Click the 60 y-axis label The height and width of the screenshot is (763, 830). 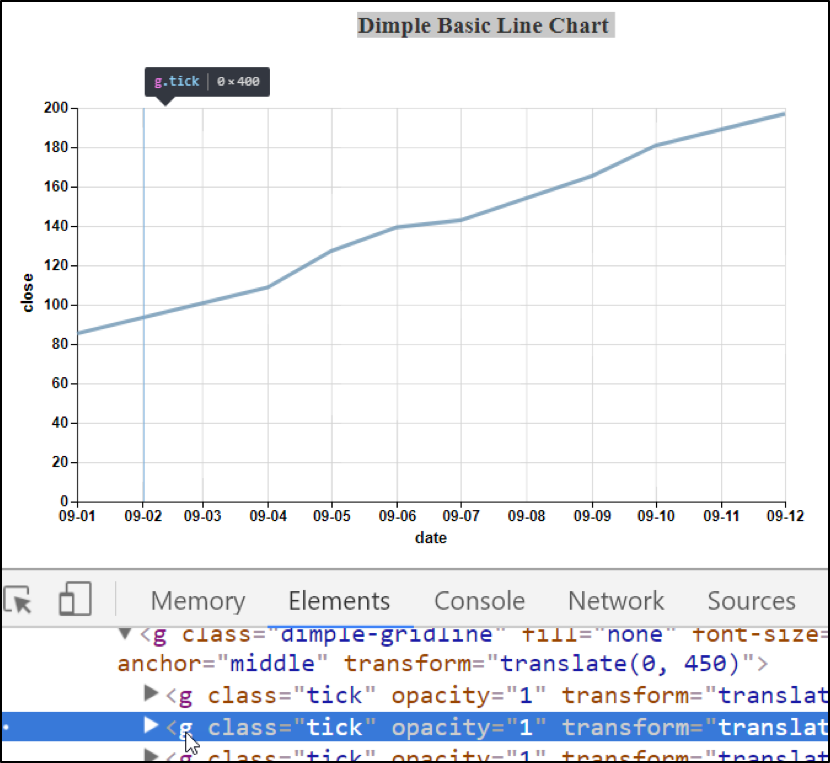pos(60,383)
